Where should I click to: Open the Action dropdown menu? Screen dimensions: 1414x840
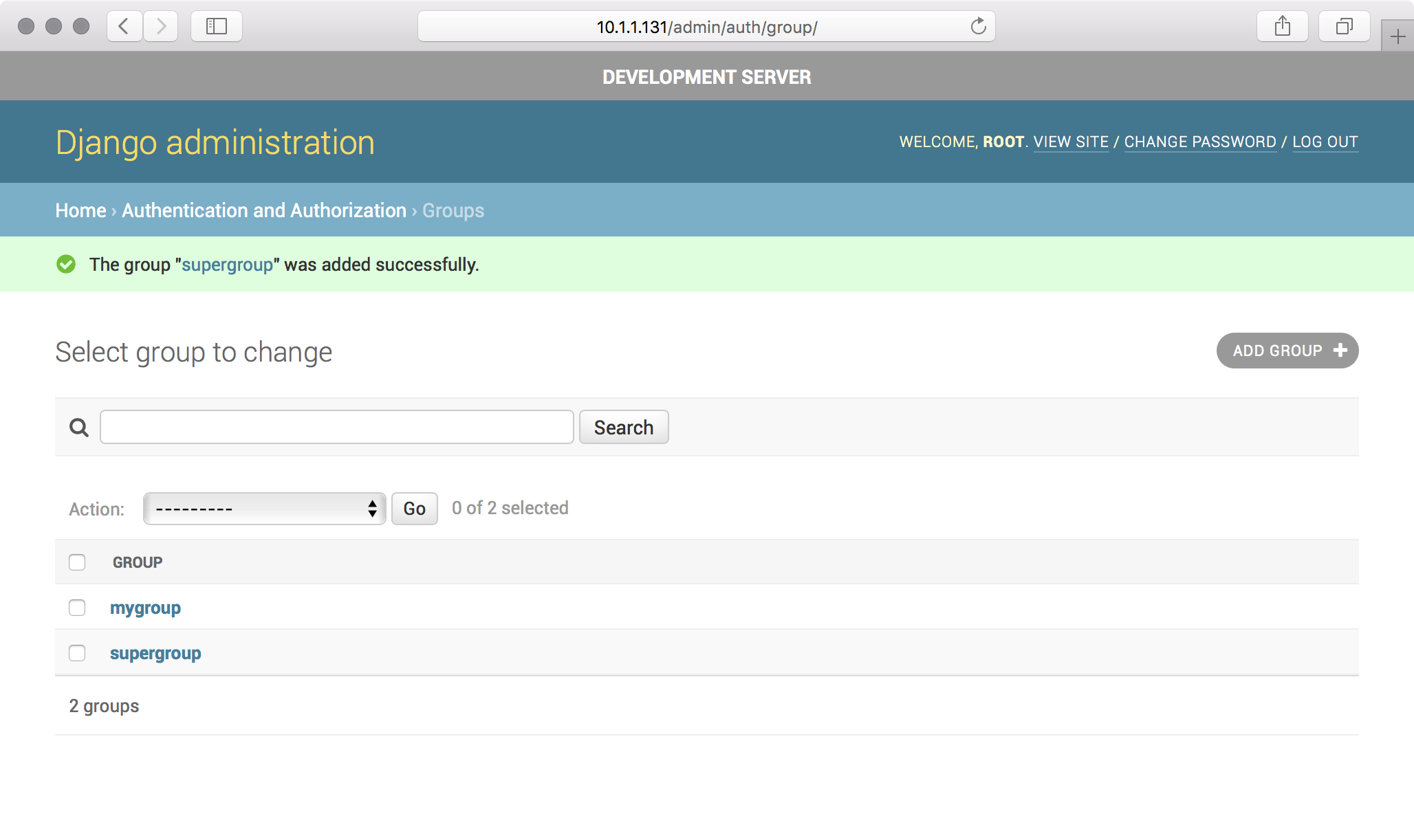click(264, 509)
